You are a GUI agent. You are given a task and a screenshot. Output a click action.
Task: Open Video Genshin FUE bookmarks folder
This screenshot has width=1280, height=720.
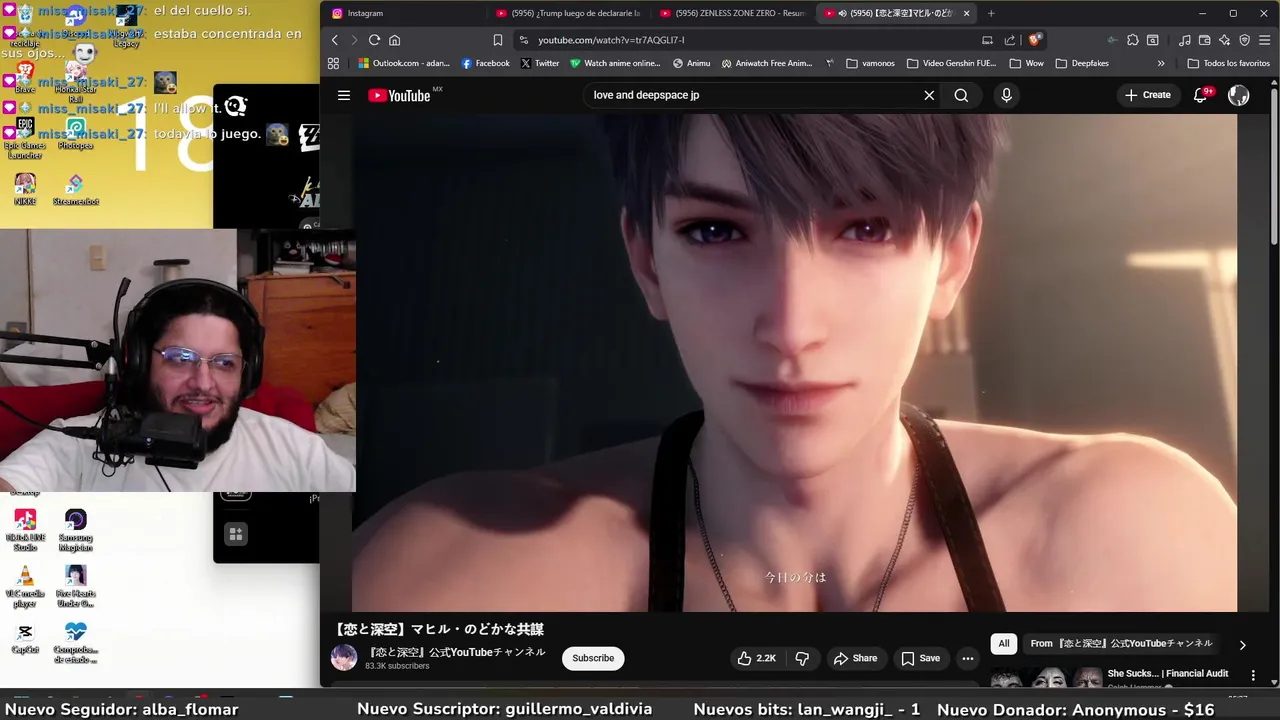951,63
